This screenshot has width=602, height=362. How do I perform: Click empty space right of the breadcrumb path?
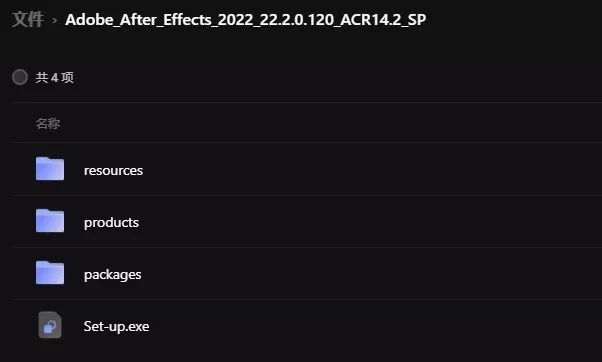514,20
